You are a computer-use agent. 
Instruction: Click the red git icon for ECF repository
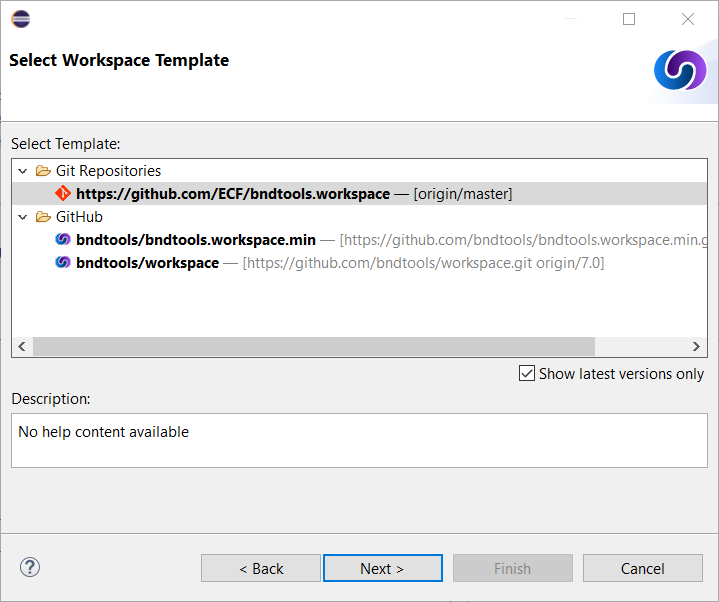[63, 193]
